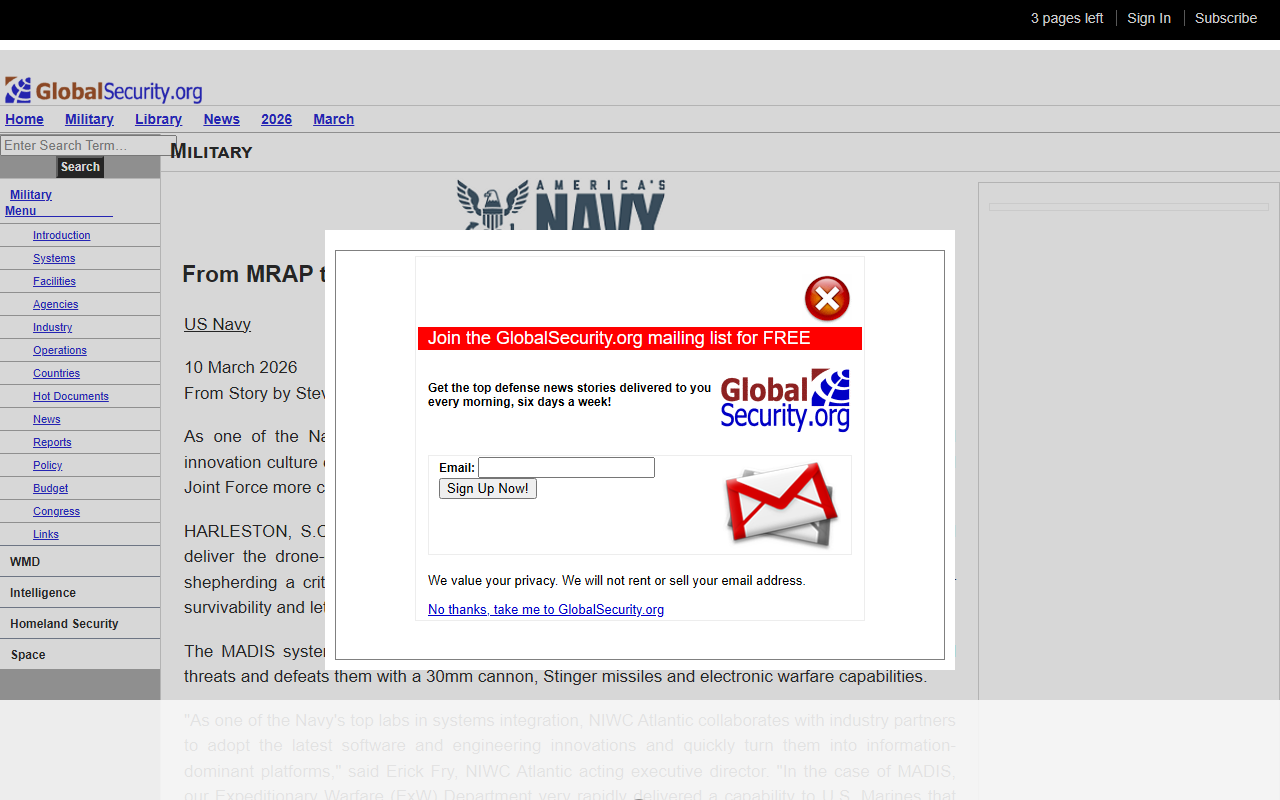Viewport: 1280px width, 800px height.
Task: Open Policy in the sidebar
Action: coord(47,465)
